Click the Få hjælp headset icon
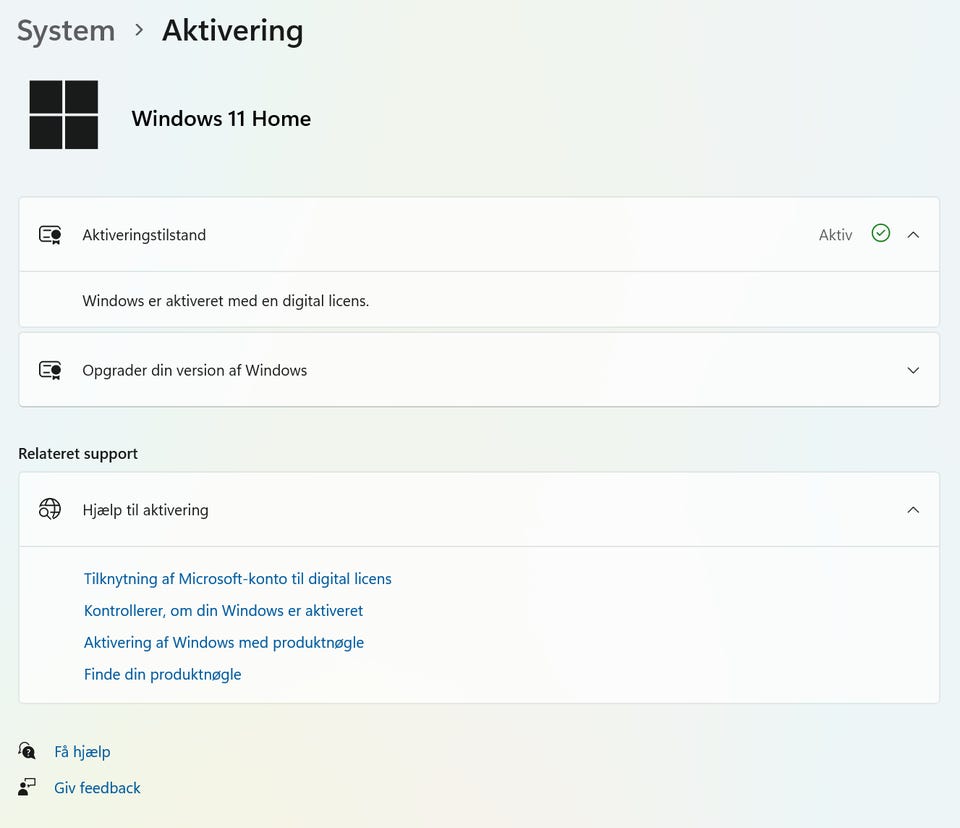 pyautogui.click(x=27, y=750)
